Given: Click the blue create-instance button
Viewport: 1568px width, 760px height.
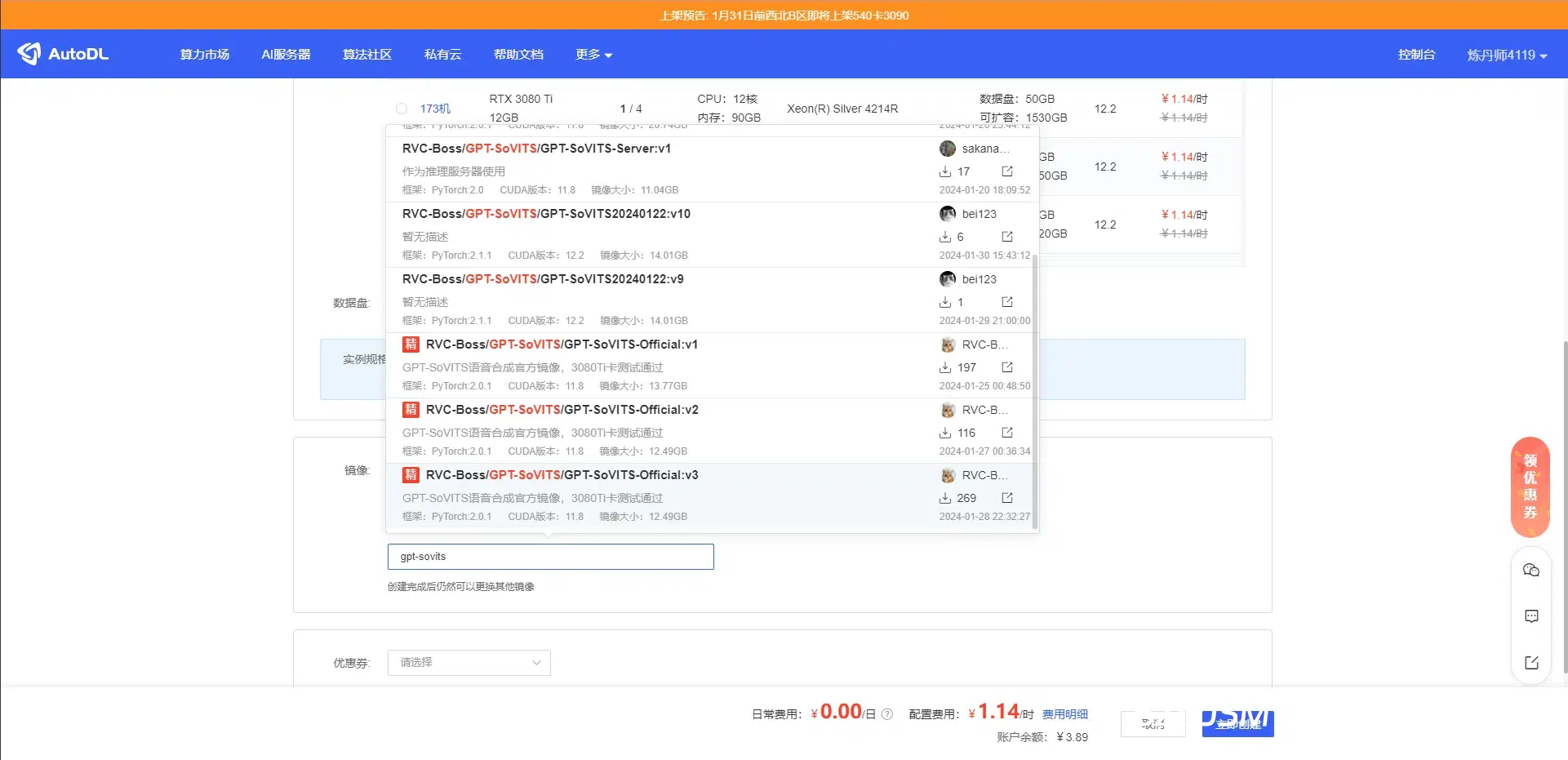Looking at the screenshot, I should [x=1237, y=724].
